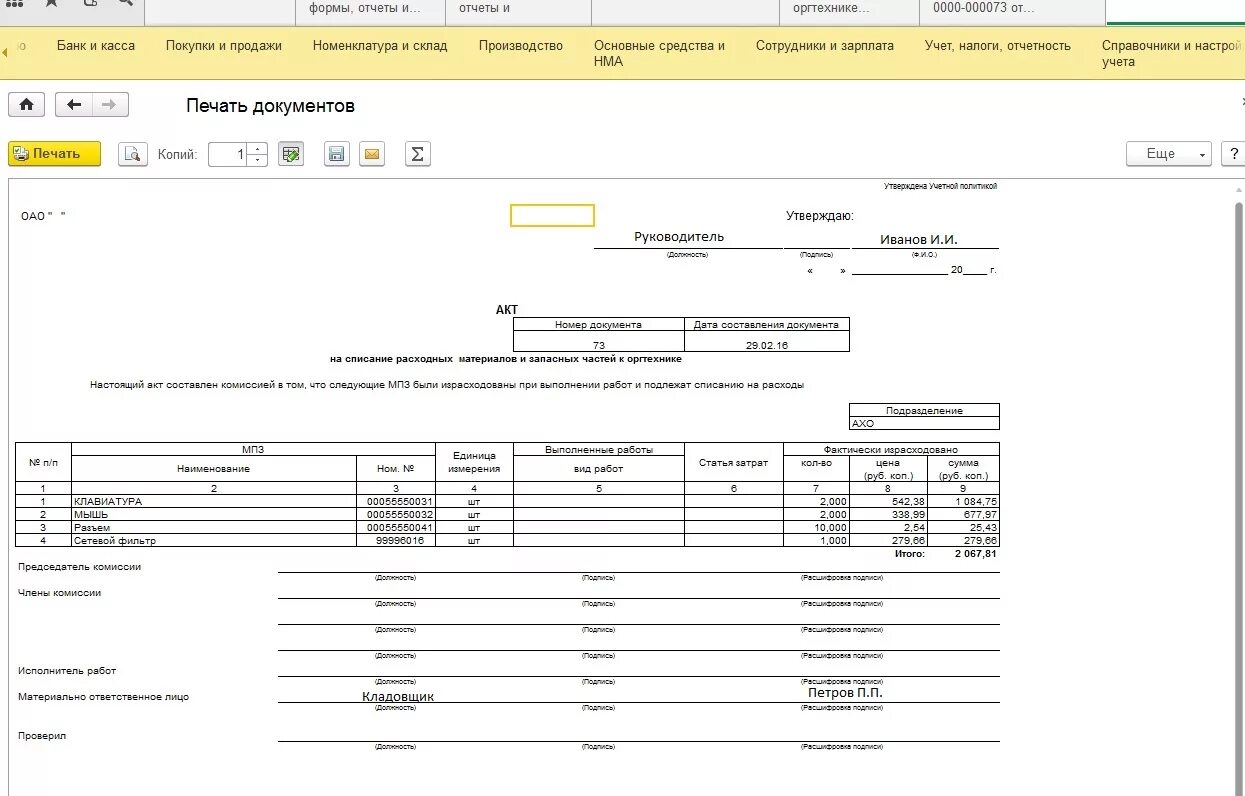The width and height of the screenshot is (1245, 796).
Task: Select the 'Исполнитель работ' label
Action: (x=67, y=671)
